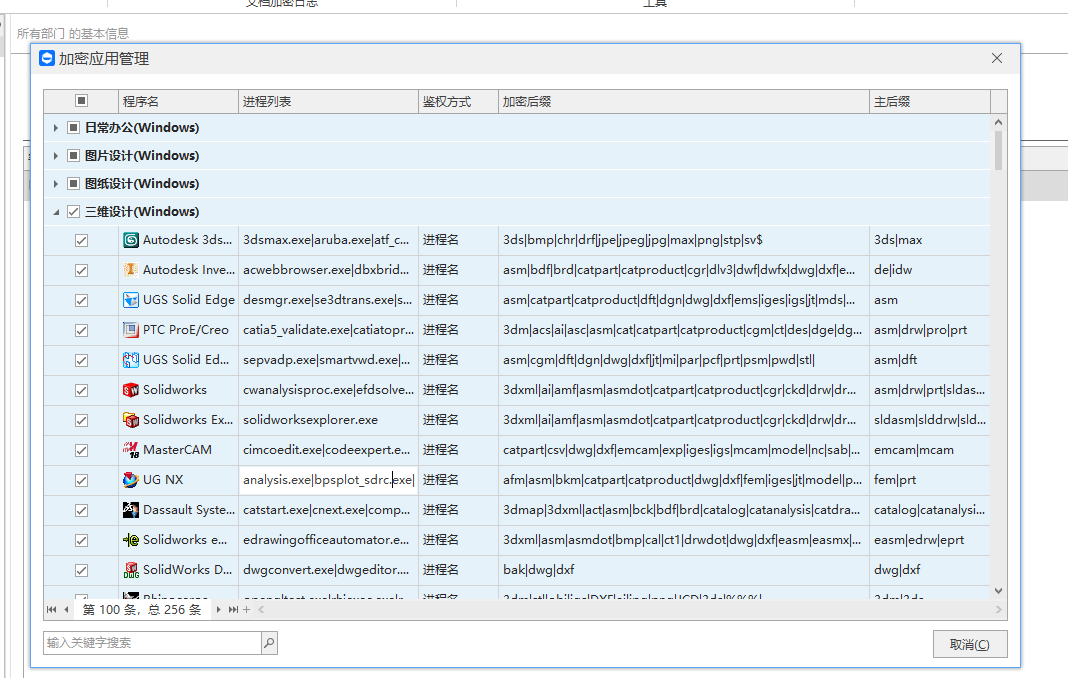The width and height of the screenshot is (1068, 678).
Task: Toggle the select-all header checkbox
Action: (x=81, y=101)
